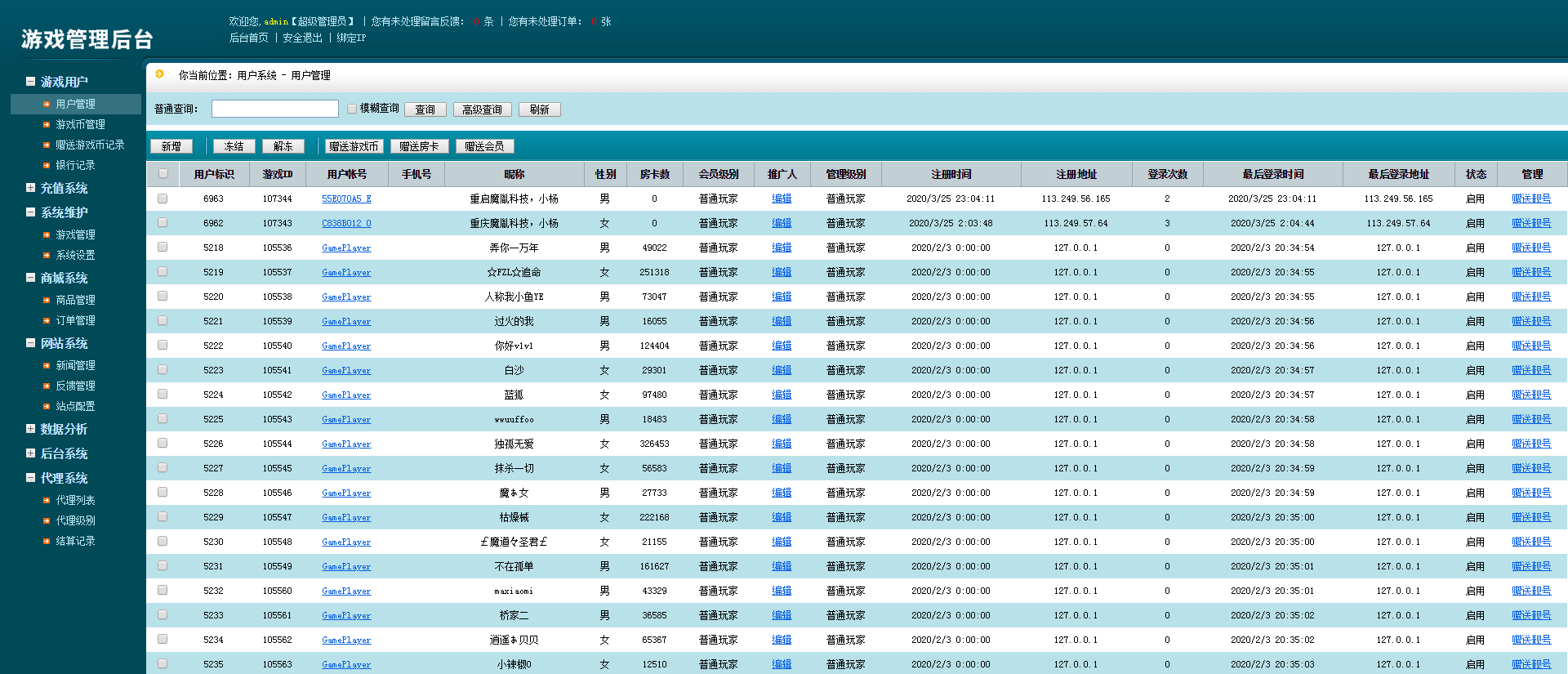
Task: Click the bullet icon next to 银行记录
Action: [47, 166]
